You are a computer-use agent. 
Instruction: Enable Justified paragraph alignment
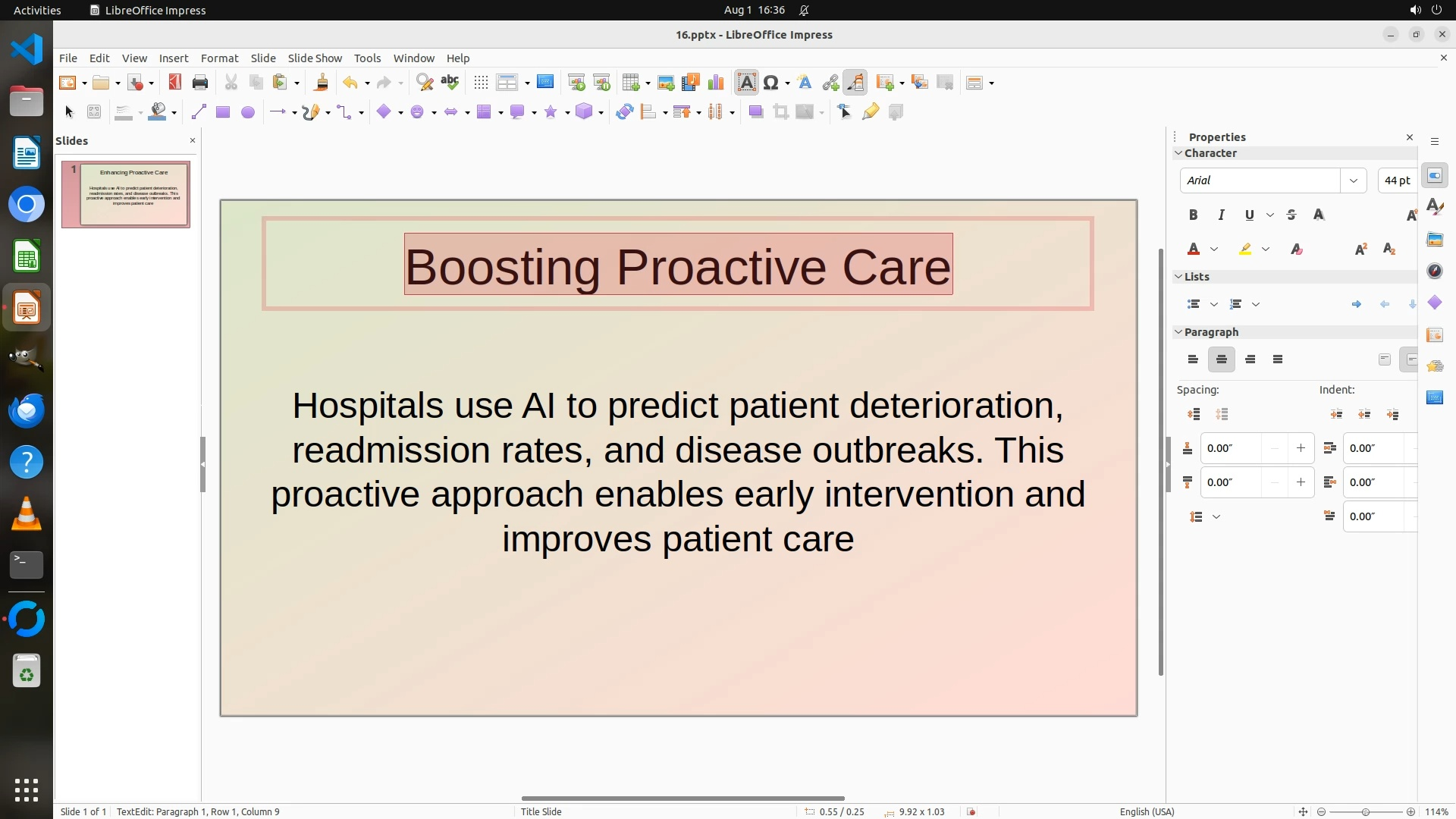[1278, 359]
